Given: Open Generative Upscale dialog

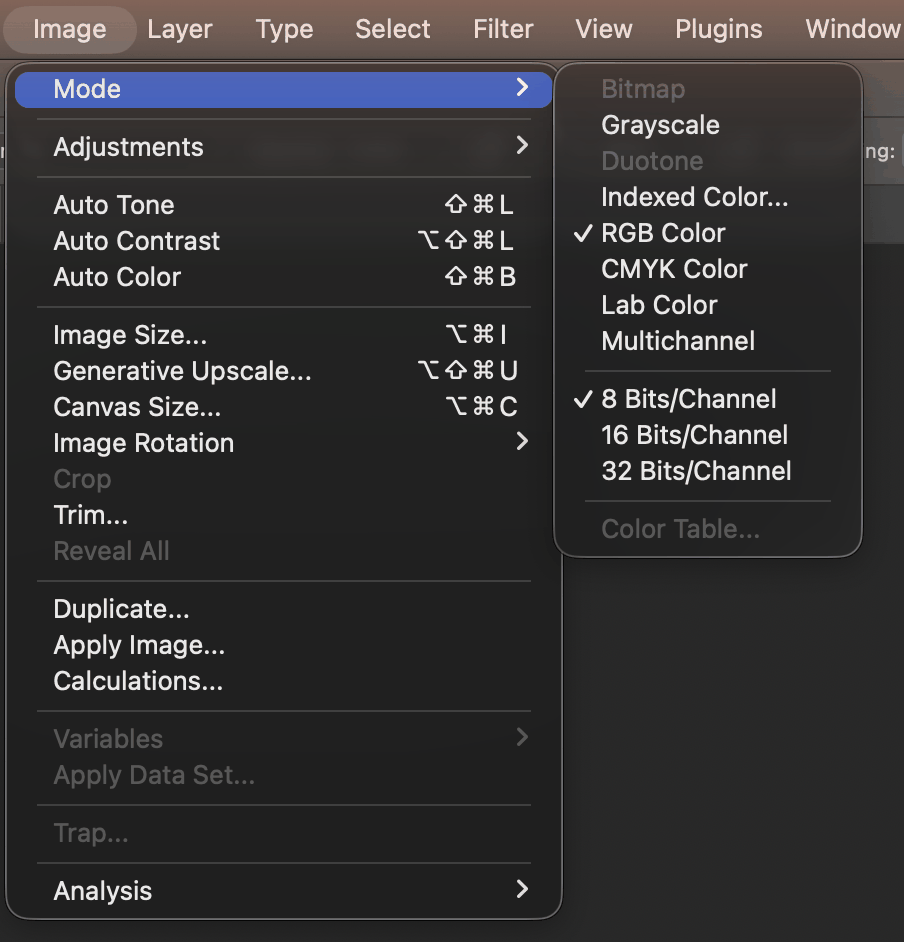Looking at the screenshot, I should point(284,371).
